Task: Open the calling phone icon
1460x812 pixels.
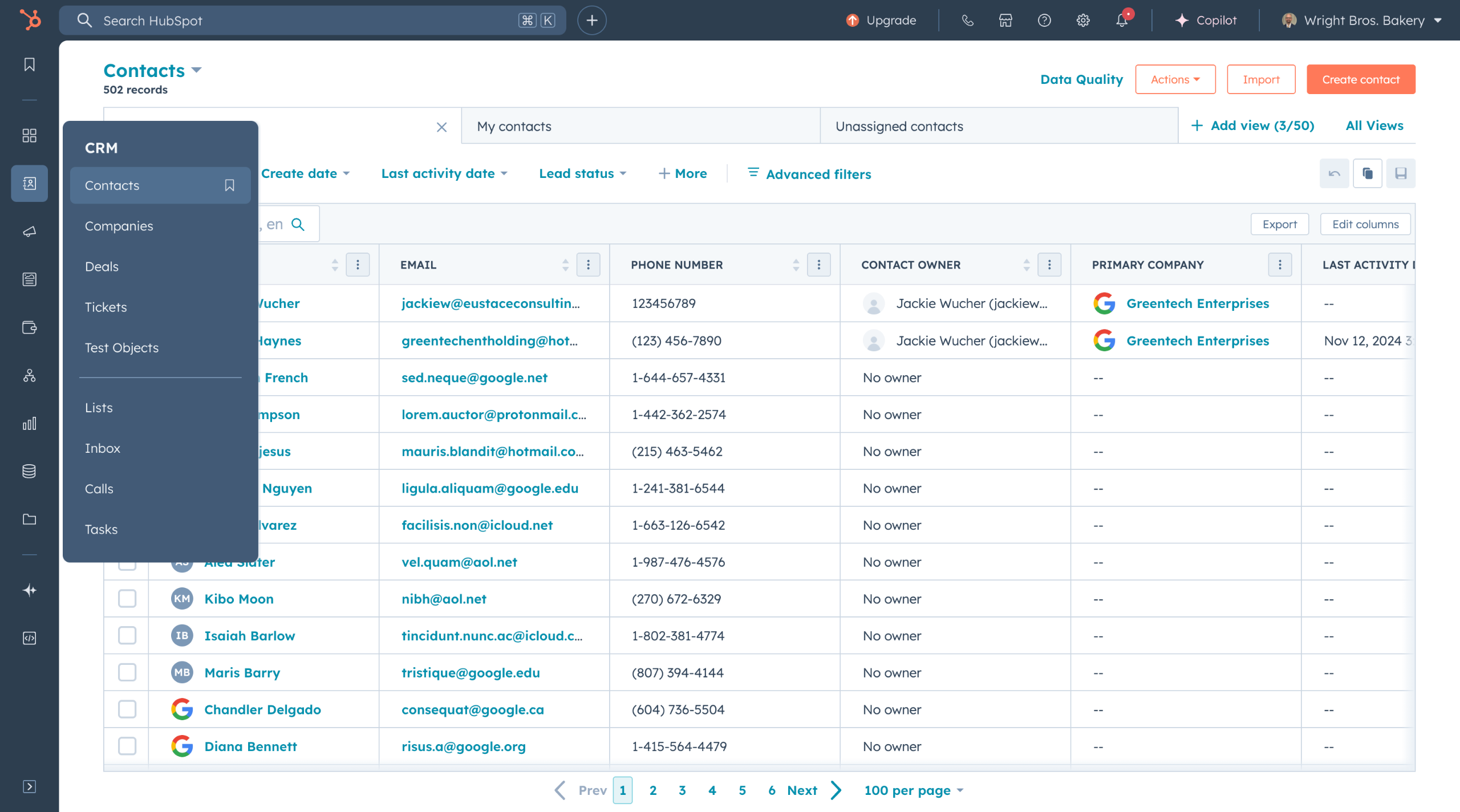Action: [967, 21]
